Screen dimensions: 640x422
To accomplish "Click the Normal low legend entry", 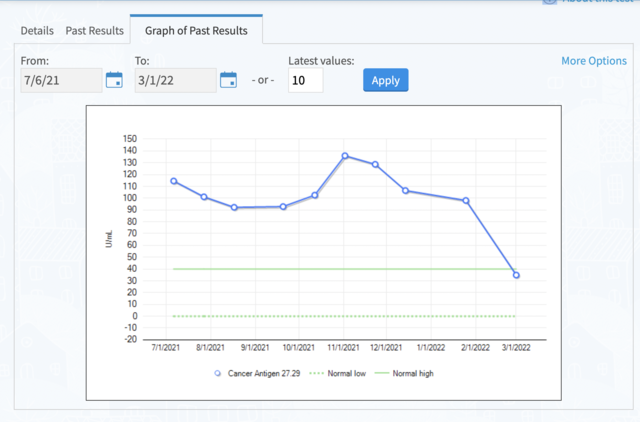I will point(338,373).
